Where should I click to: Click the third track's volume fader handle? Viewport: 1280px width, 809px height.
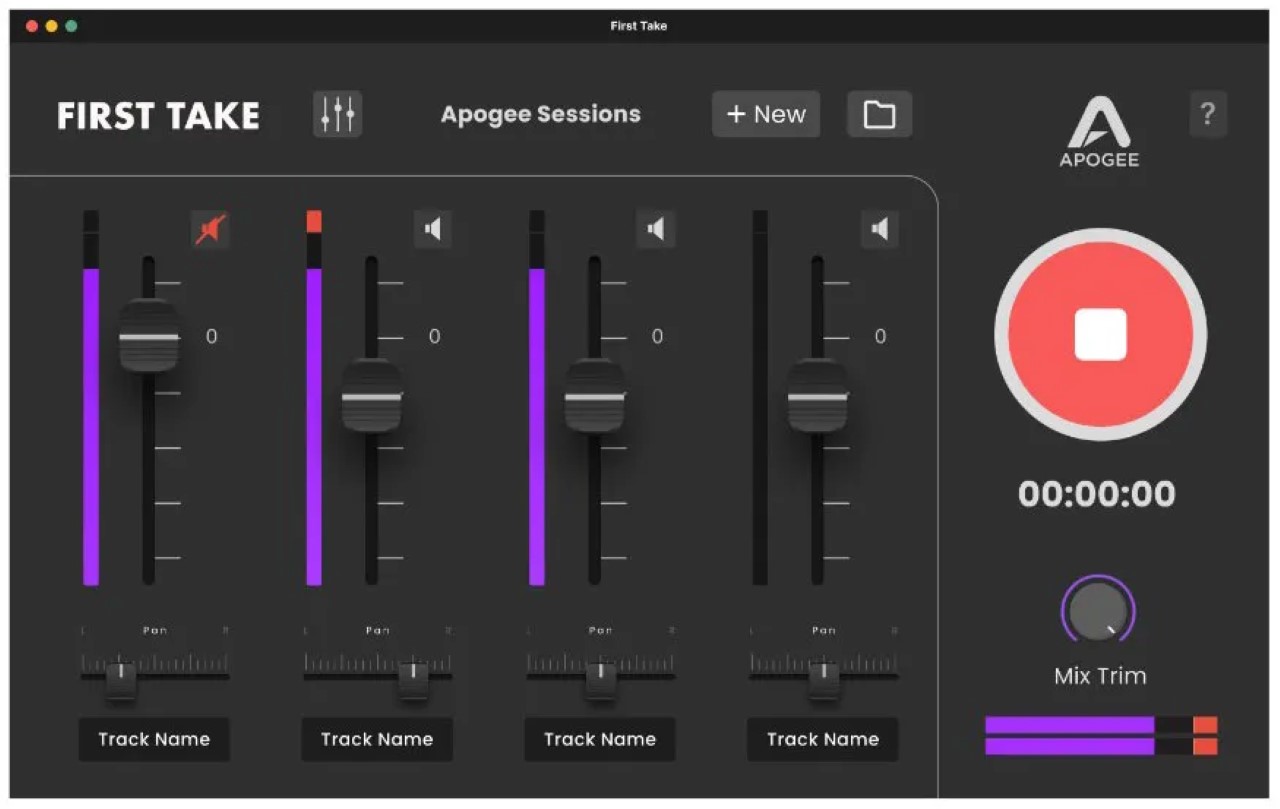pos(595,395)
